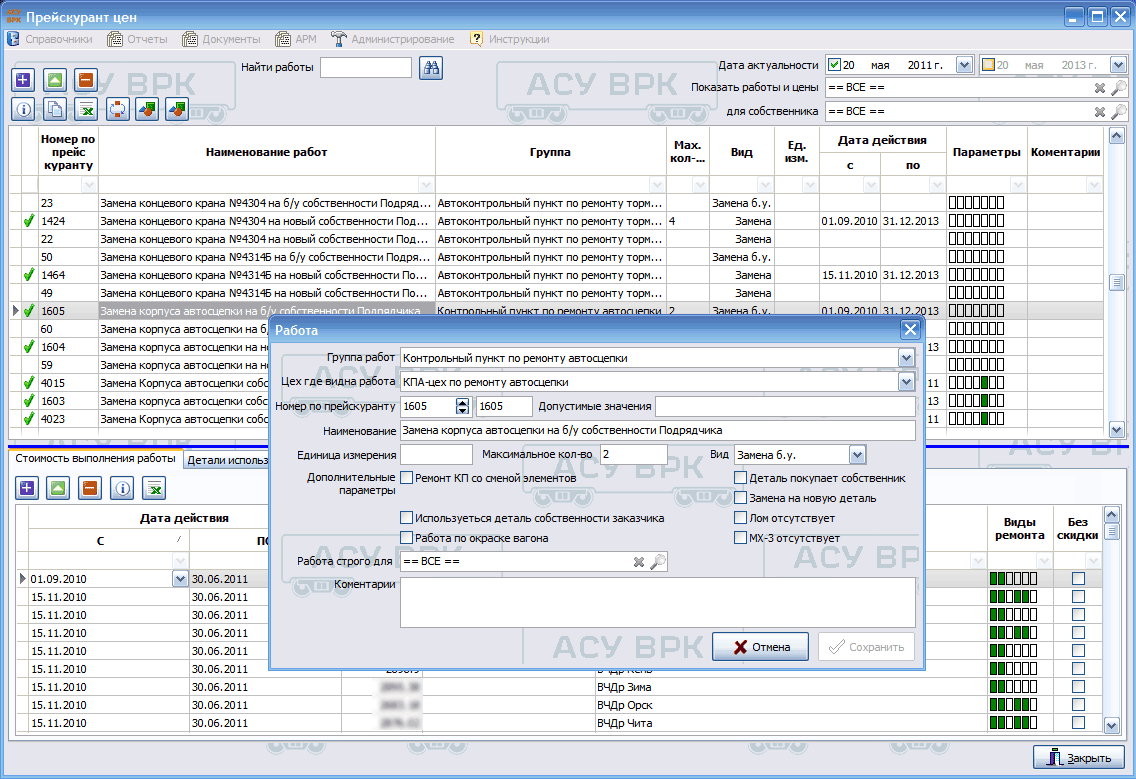Image resolution: width=1136 pixels, height=779 pixels.
Task: Edit selected work using the upper green arrow icon
Action: pyautogui.click(x=55, y=80)
